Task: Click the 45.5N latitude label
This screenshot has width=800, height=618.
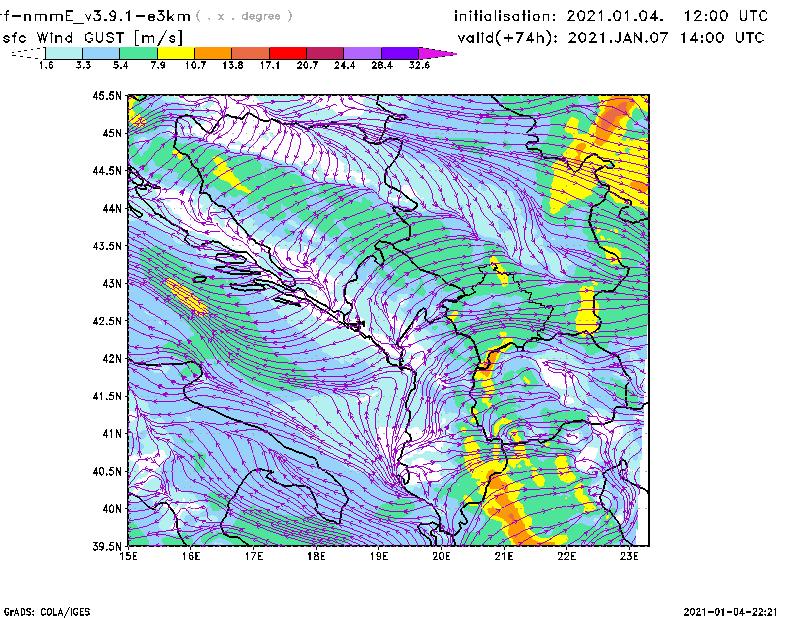Action: (108, 95)
